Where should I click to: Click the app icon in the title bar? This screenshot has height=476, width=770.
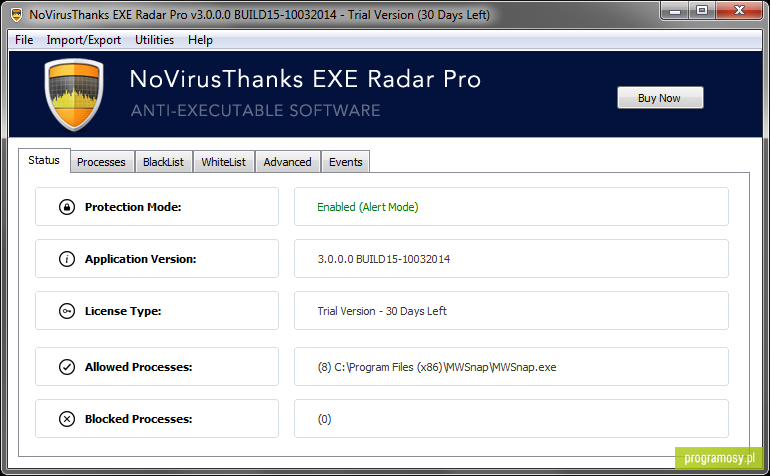coord(17,15)
